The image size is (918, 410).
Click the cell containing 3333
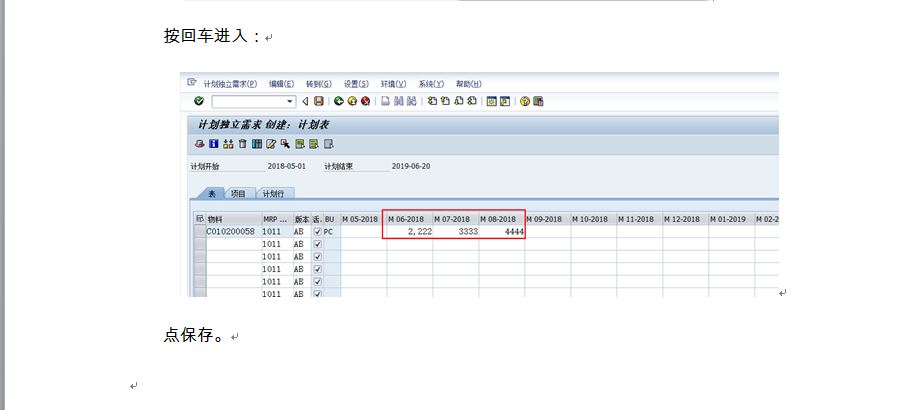(455, 232)
